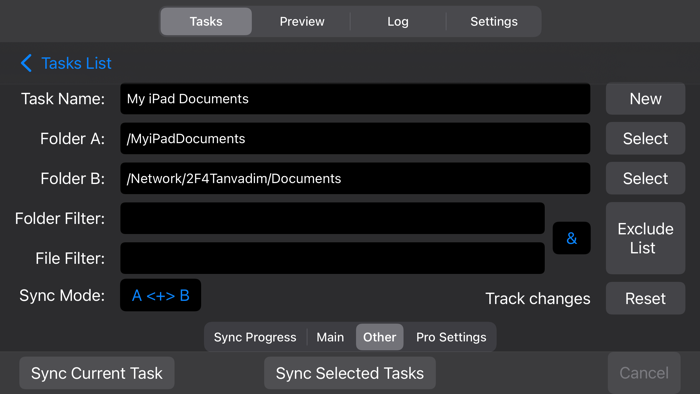700x394 pixels.
Task: Click the Folder B path field
Action: coord(355,178)
